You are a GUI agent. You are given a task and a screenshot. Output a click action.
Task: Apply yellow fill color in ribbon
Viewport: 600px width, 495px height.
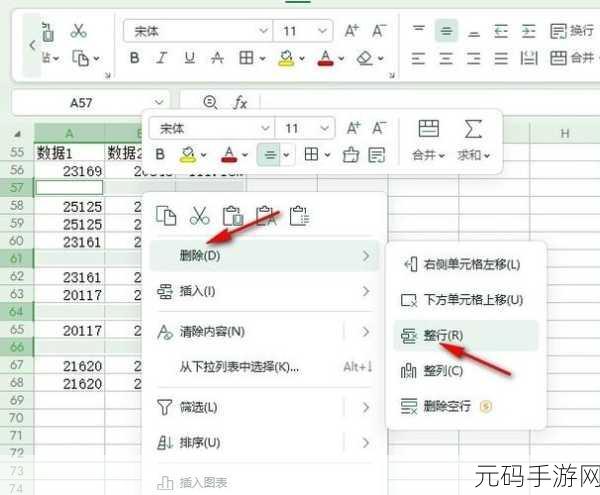coord(286,58)
